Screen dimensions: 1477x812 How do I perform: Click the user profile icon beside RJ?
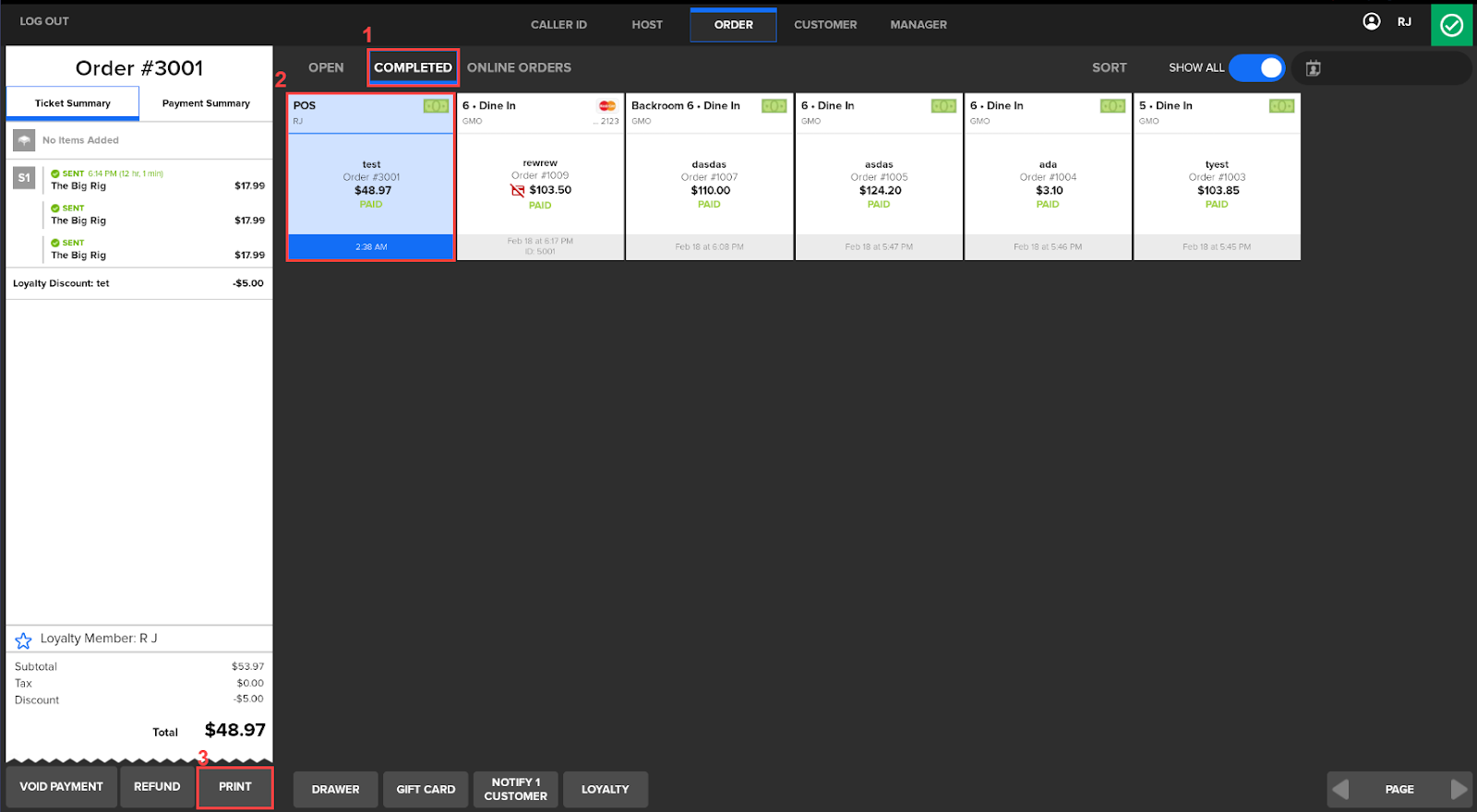[1372, 21]
